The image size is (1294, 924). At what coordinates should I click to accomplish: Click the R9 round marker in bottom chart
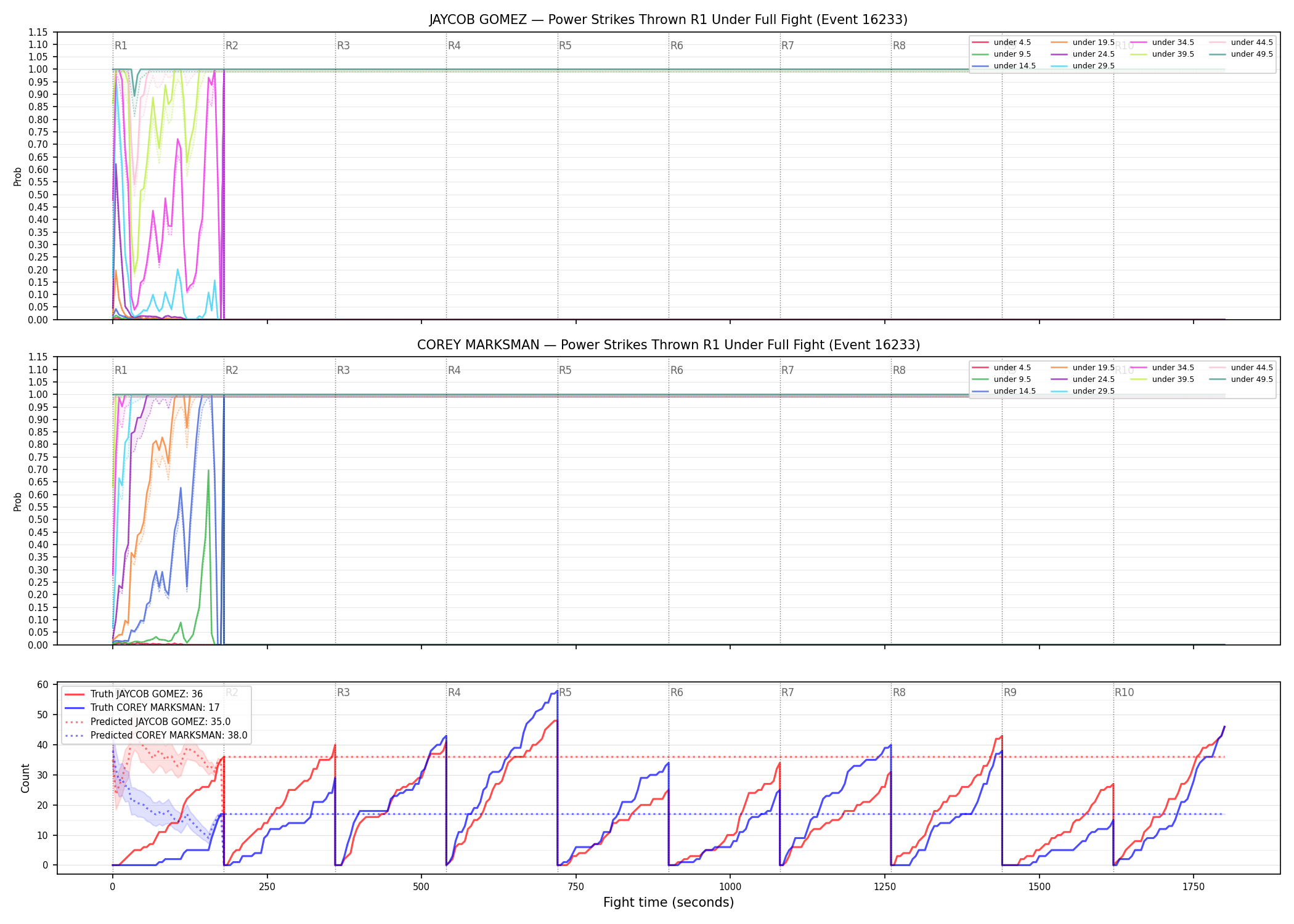(1010, 692)
